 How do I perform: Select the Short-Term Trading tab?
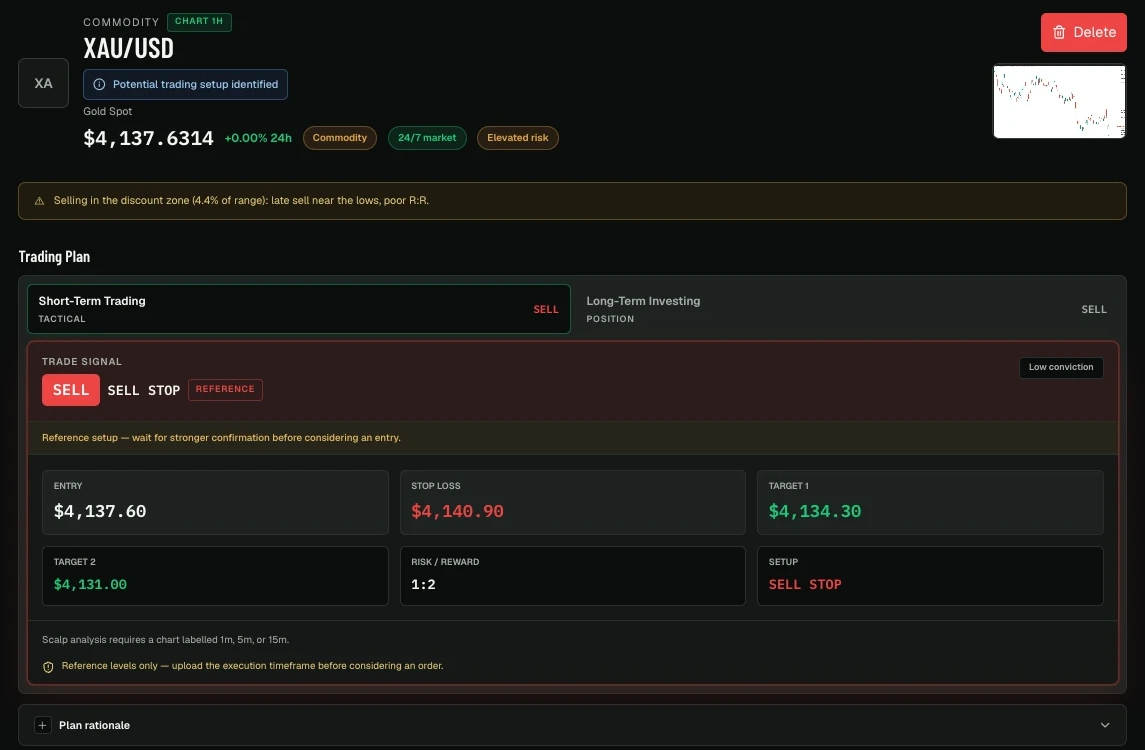pyautogui.click(x=299, y=309)
